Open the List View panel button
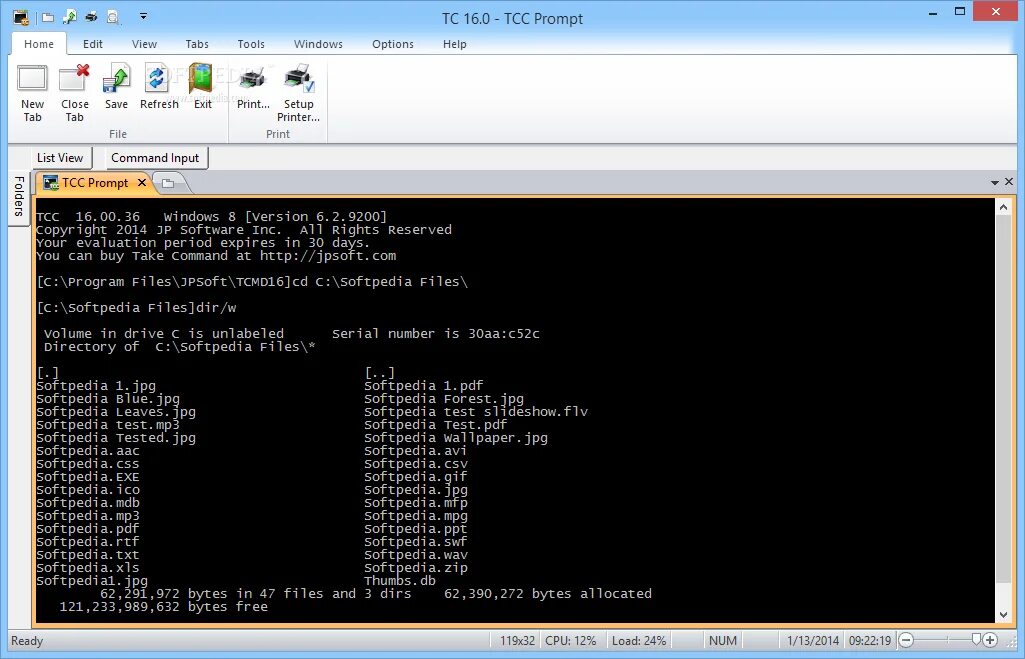This screenshot has height=659, width=1025. click(60, 158)
